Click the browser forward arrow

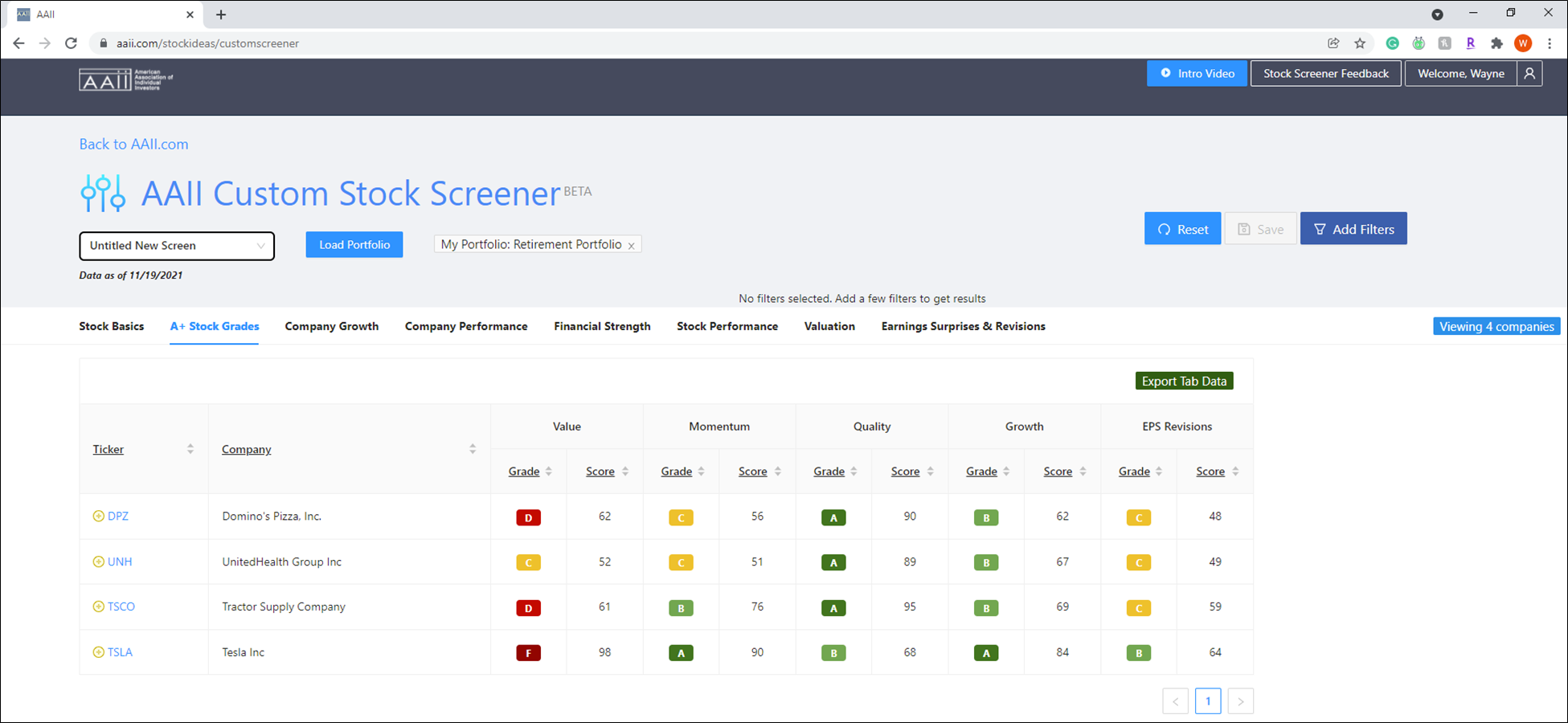(45, 43)
